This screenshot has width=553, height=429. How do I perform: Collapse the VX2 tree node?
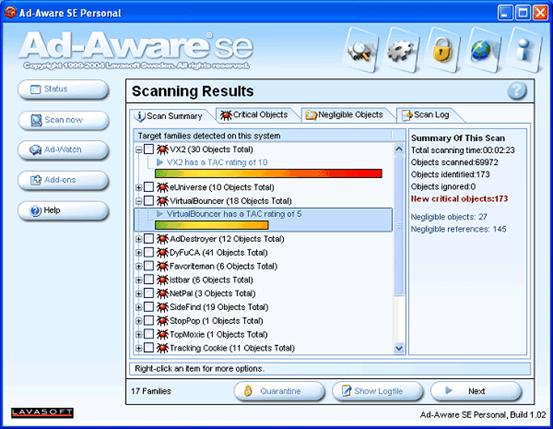click(139, 150)
